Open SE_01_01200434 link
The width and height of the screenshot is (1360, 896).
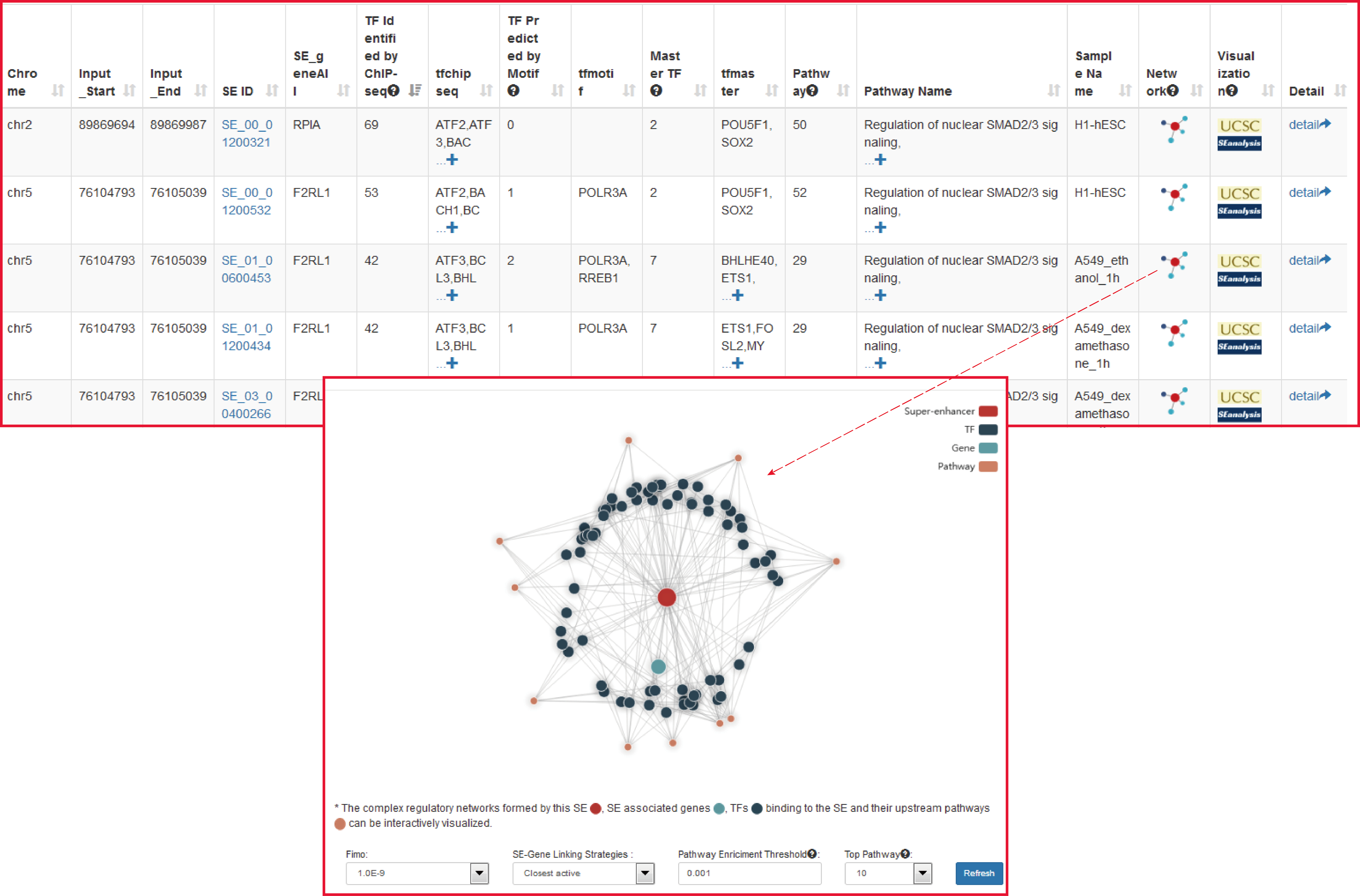[247, 337]
